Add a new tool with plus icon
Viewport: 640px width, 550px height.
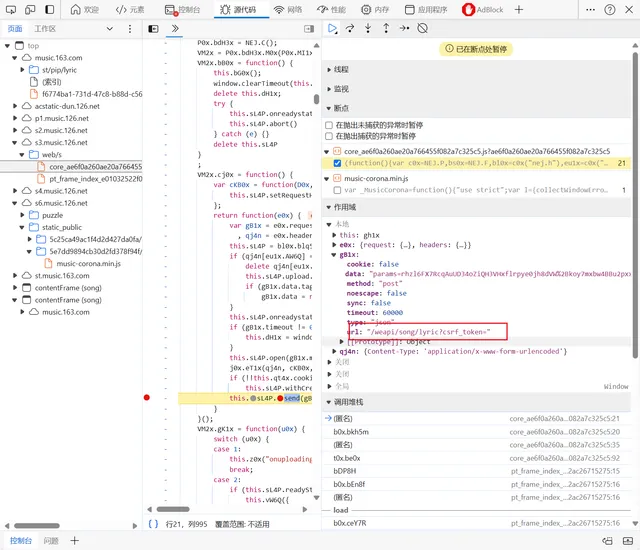[519, 9]
